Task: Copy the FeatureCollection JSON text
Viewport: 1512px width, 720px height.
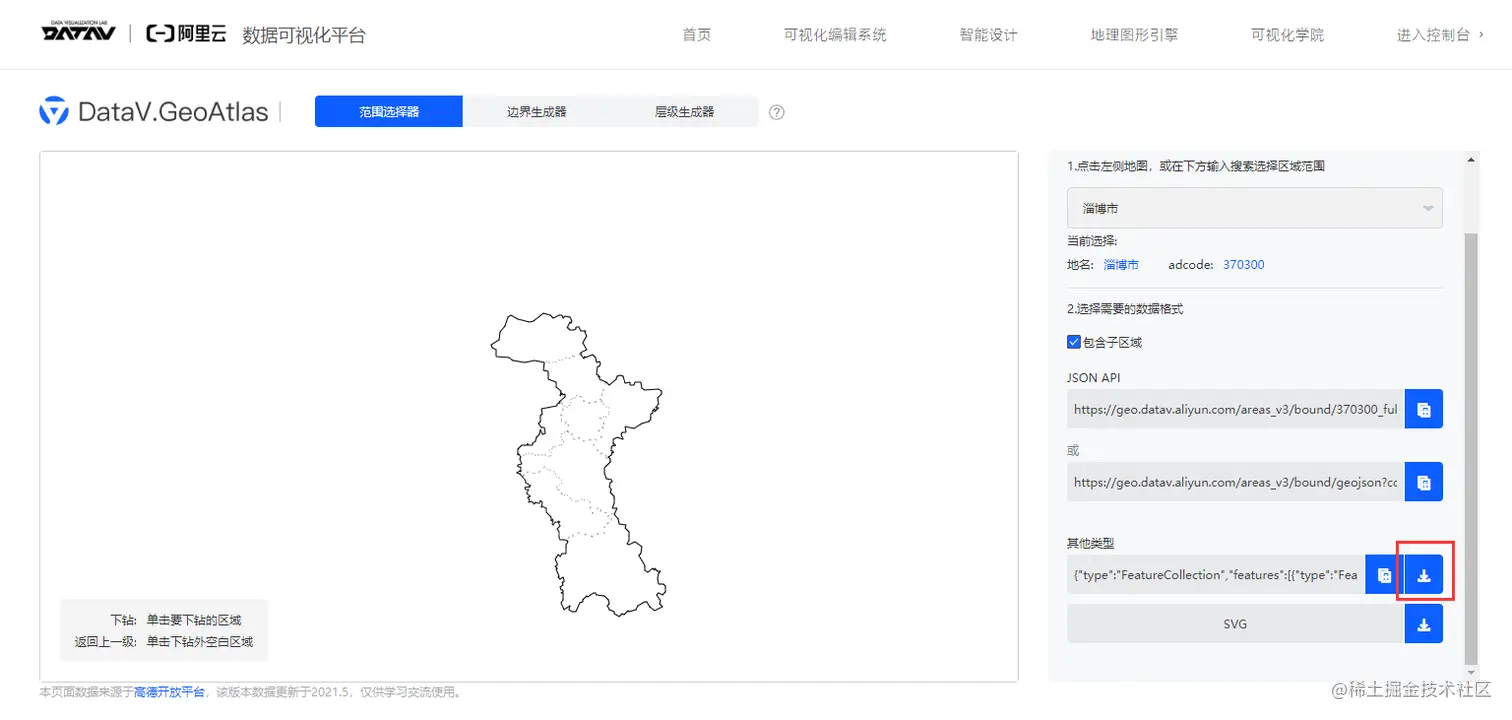Action: (1384, 575)
